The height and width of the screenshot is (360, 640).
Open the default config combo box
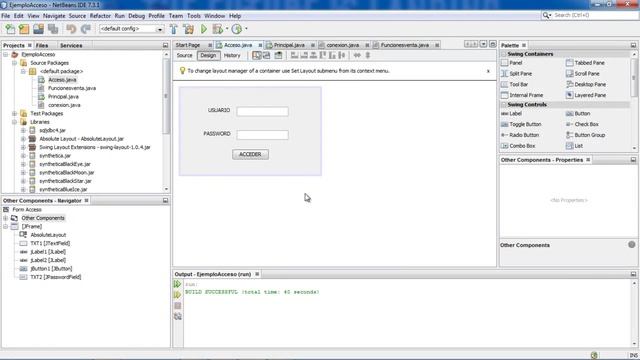coord(131,29)
